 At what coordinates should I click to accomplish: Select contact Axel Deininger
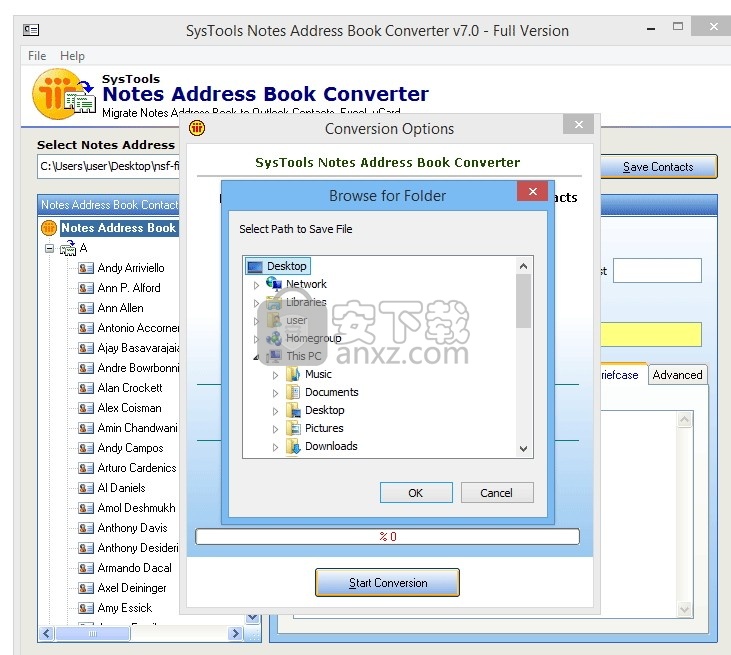click(132, 588)
